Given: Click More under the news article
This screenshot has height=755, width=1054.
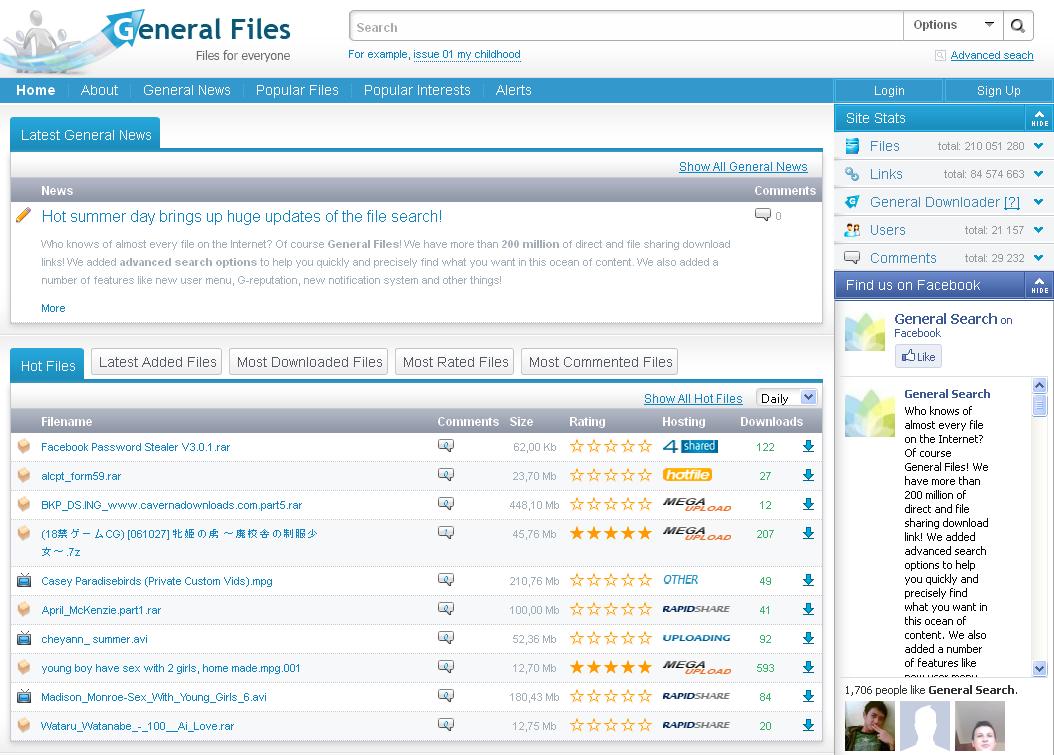Looking at the screenshot, I should pyautogui.click(x=53, y=308).
